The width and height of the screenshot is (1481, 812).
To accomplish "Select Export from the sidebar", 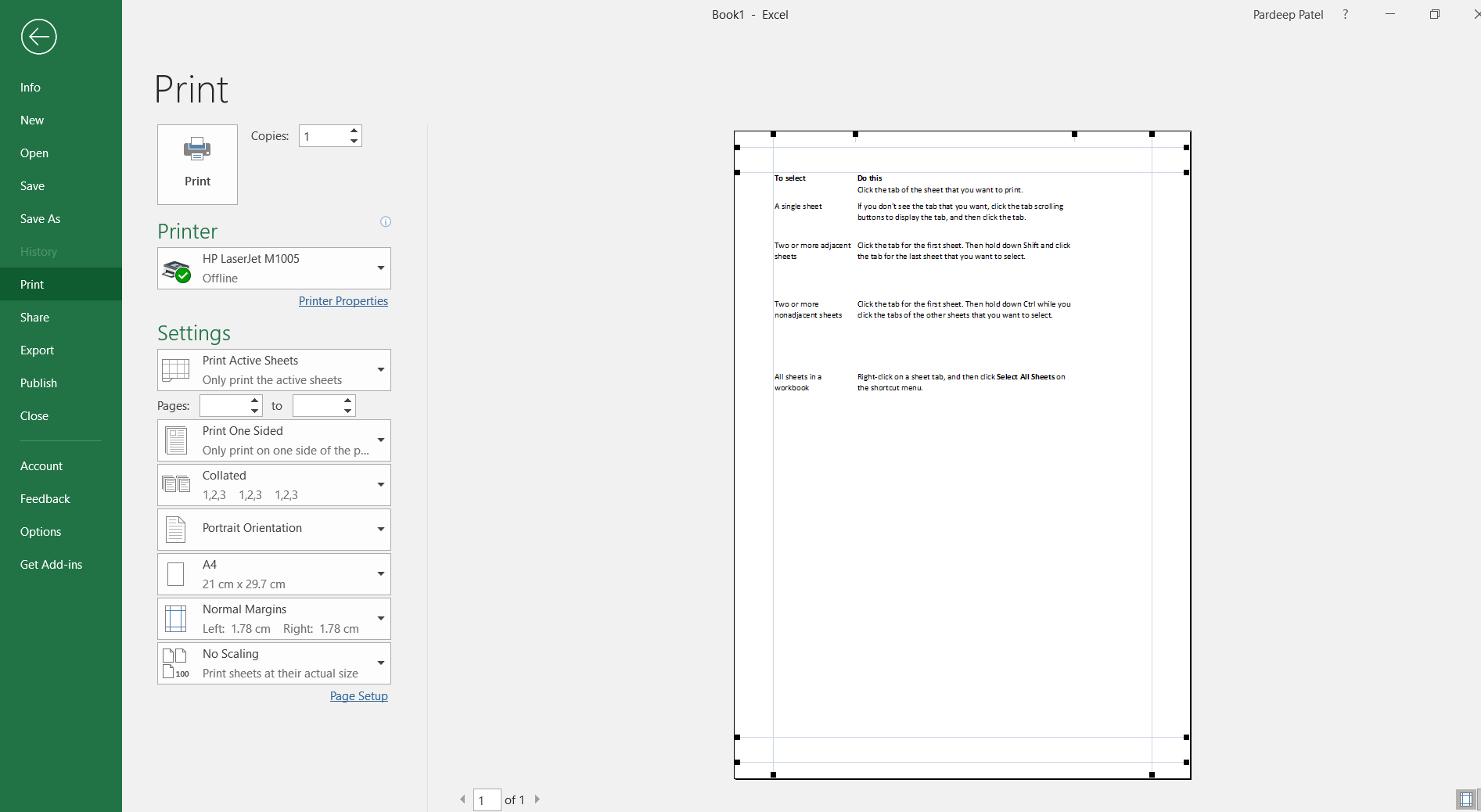I will click(x=37, y=350).
